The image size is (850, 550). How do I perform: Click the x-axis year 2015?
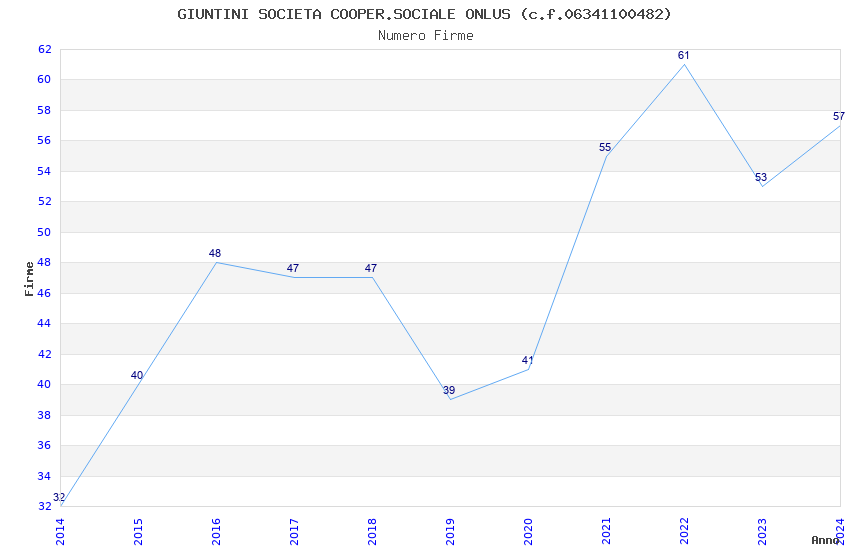tap(138, 531)
